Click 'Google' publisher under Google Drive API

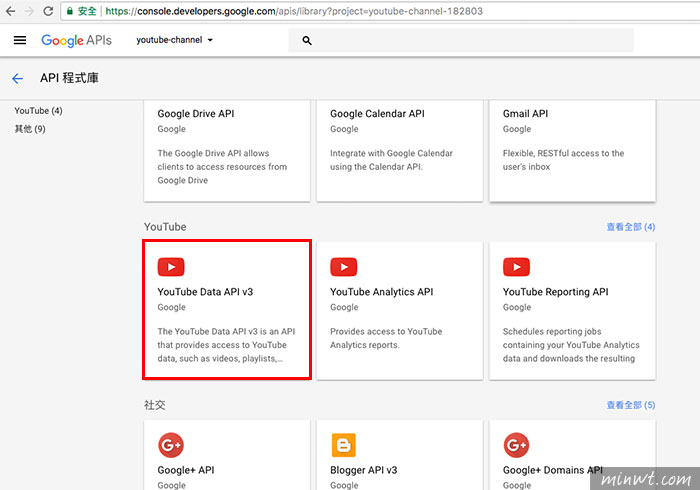171,129
